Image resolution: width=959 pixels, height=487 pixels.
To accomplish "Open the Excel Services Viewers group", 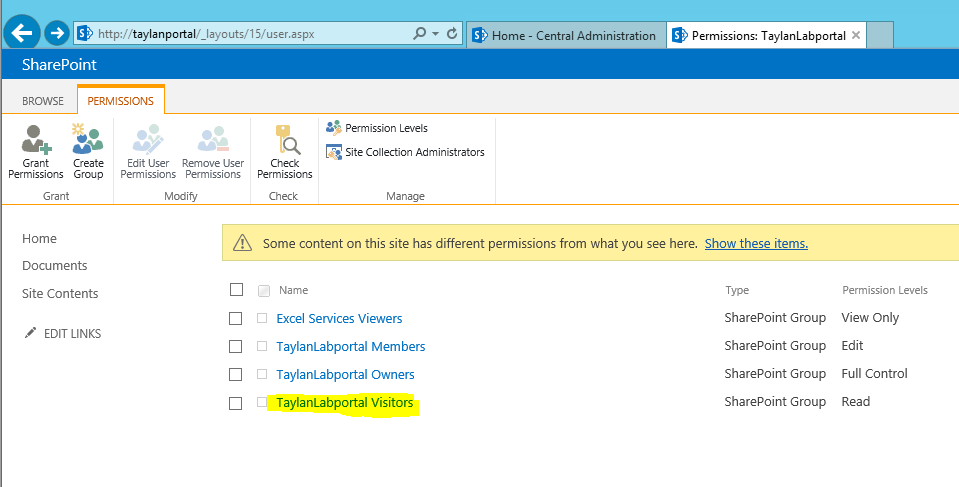I will click(x=339, y=319).
